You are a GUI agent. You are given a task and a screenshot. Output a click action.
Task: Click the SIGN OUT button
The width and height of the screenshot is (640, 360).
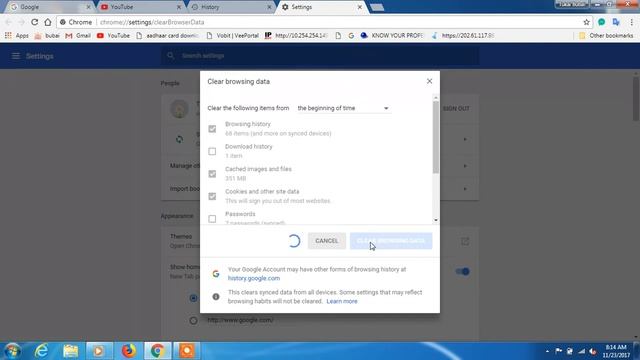pyautogui.click(x=456, y=109)
